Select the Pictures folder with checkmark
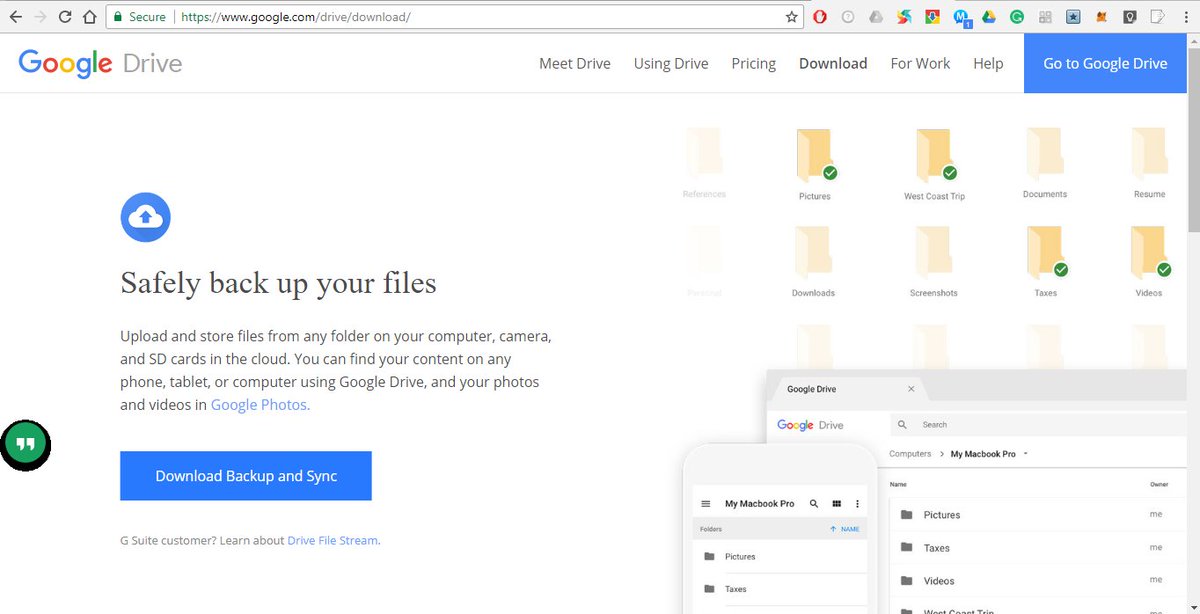The width and height of the screenshot is (1200, 614). pyautogui.click(x=815, y=165)
